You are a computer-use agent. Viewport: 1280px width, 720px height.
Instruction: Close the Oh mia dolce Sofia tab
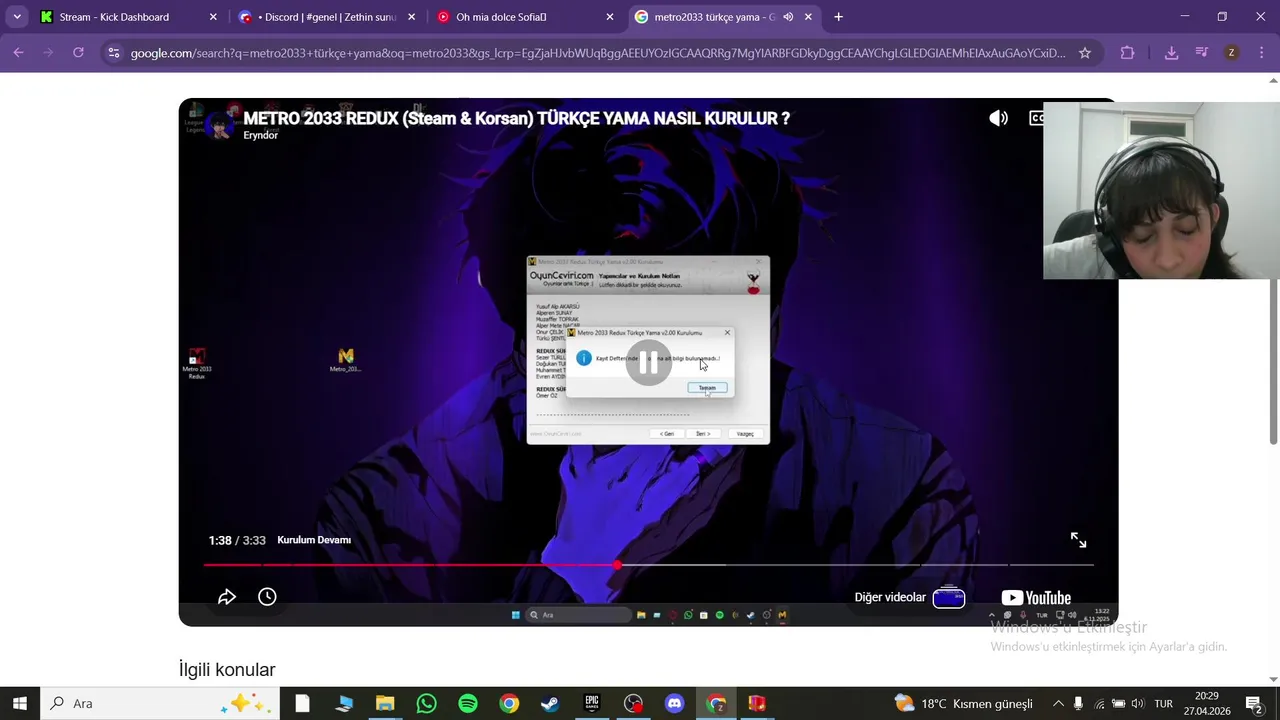coord(610,17)
